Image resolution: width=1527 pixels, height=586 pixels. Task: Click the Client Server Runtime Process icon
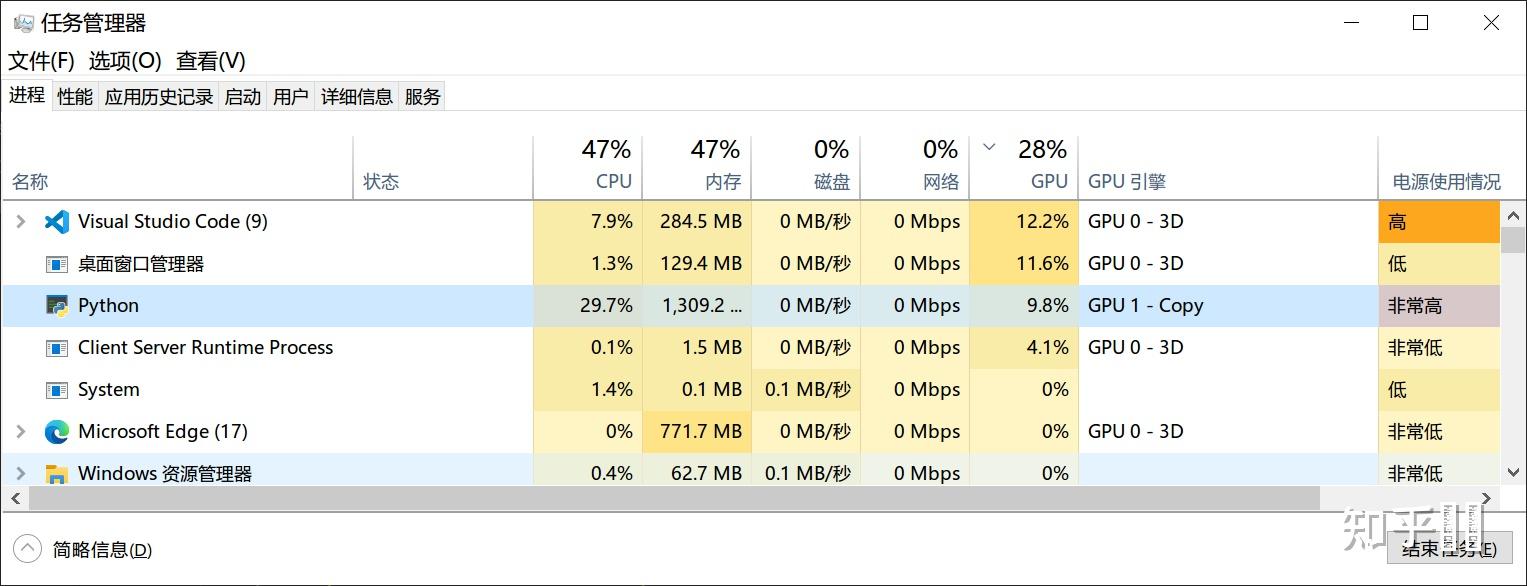click(57, 348)
